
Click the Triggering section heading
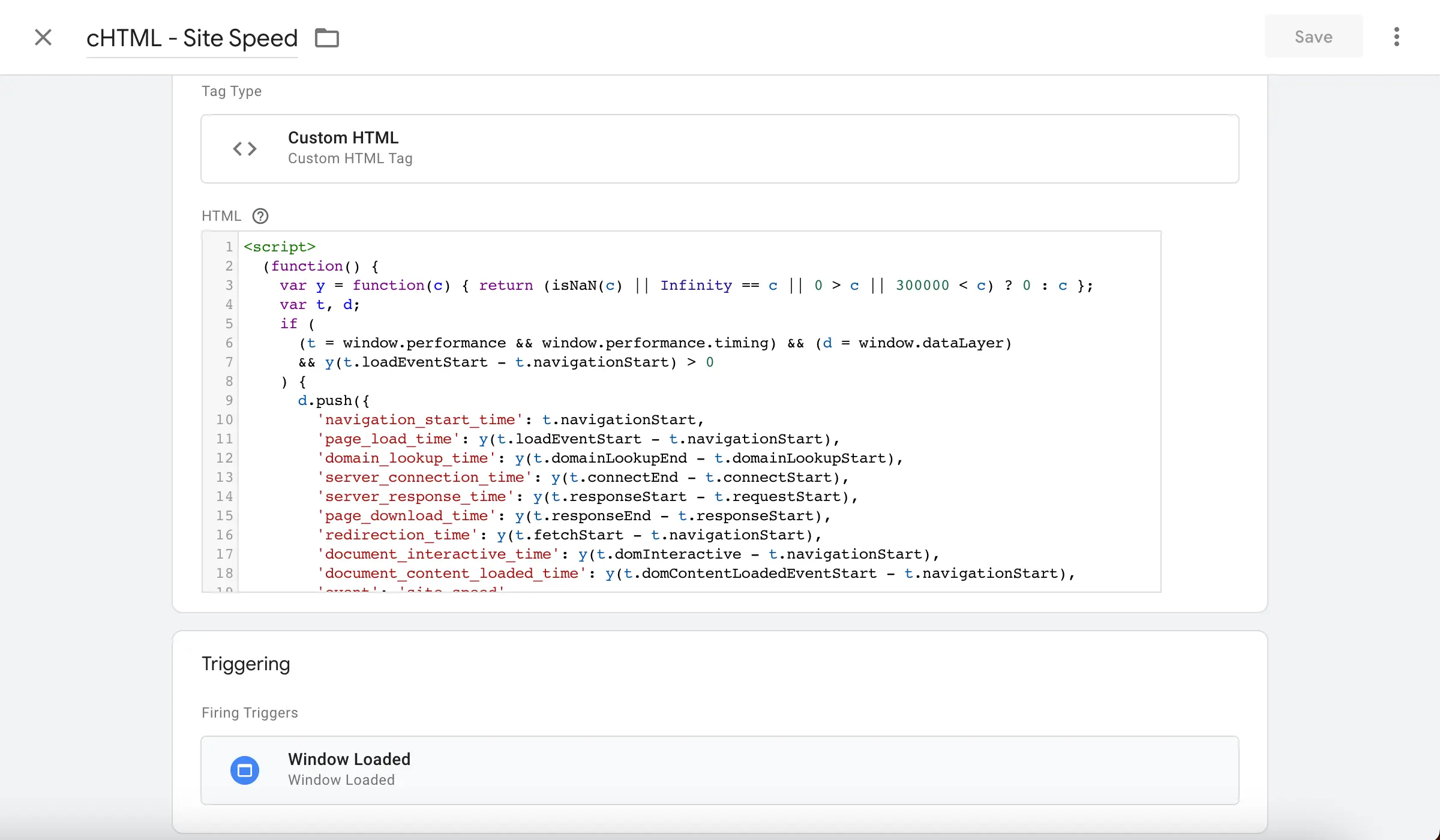click(246, 664)
